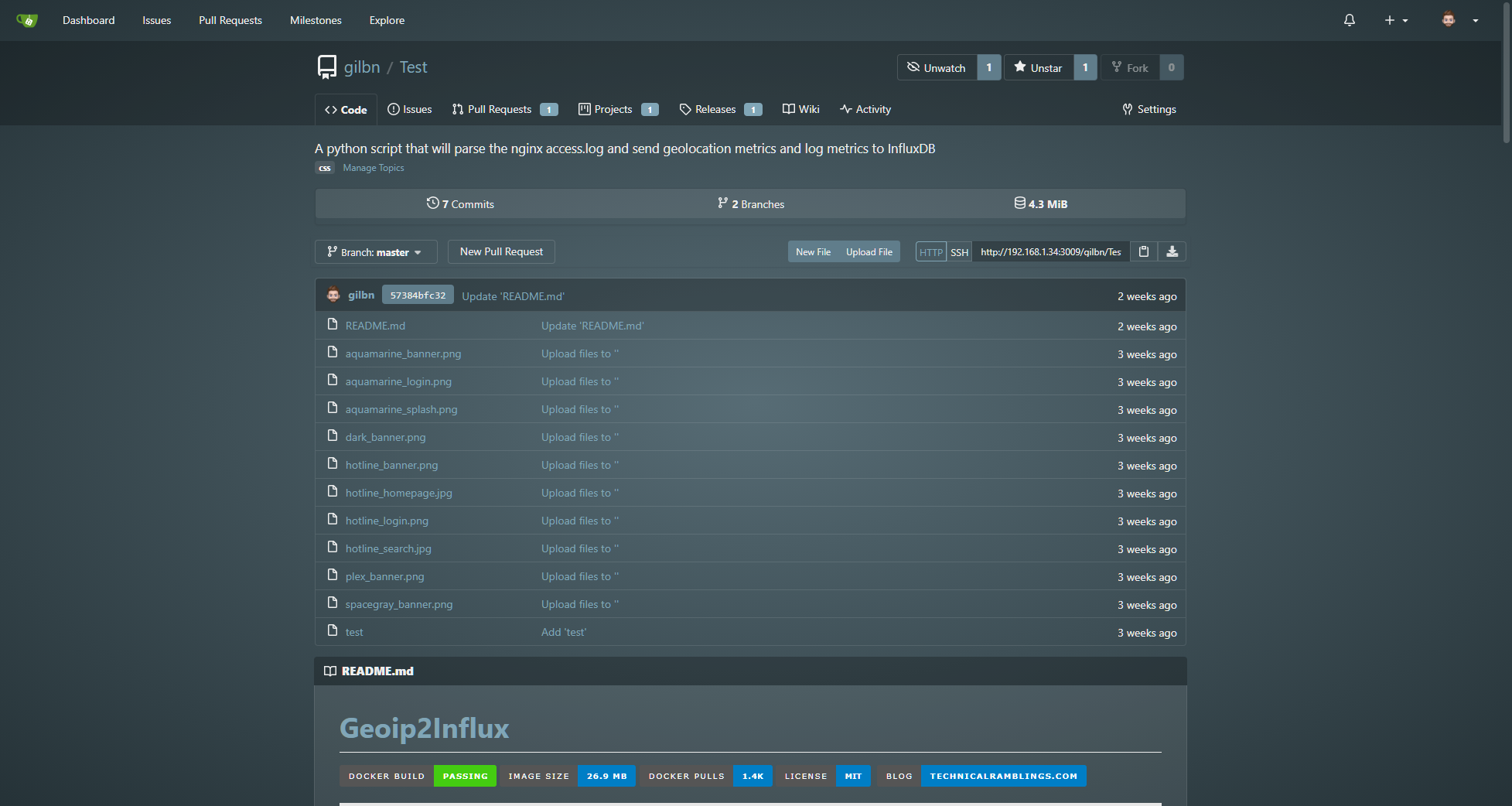Click the green PASSING docker build badge
The height and width of the screenshot is (806, 1512).
(465, 776)
